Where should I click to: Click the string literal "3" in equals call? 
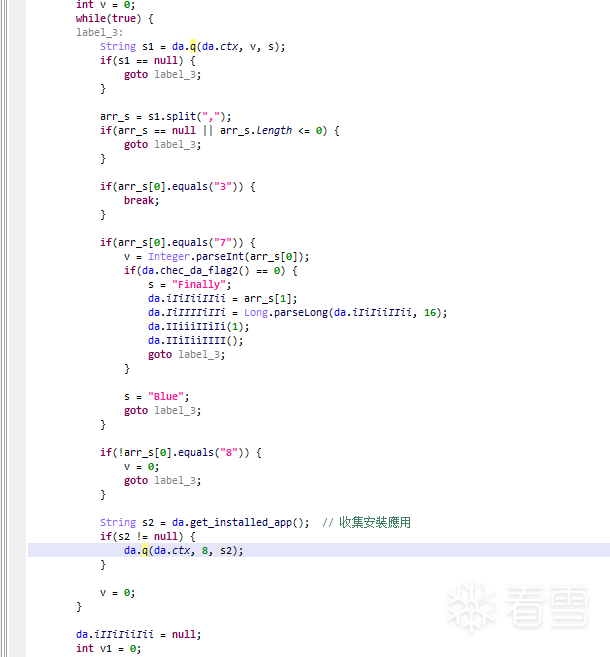[223, 186]
